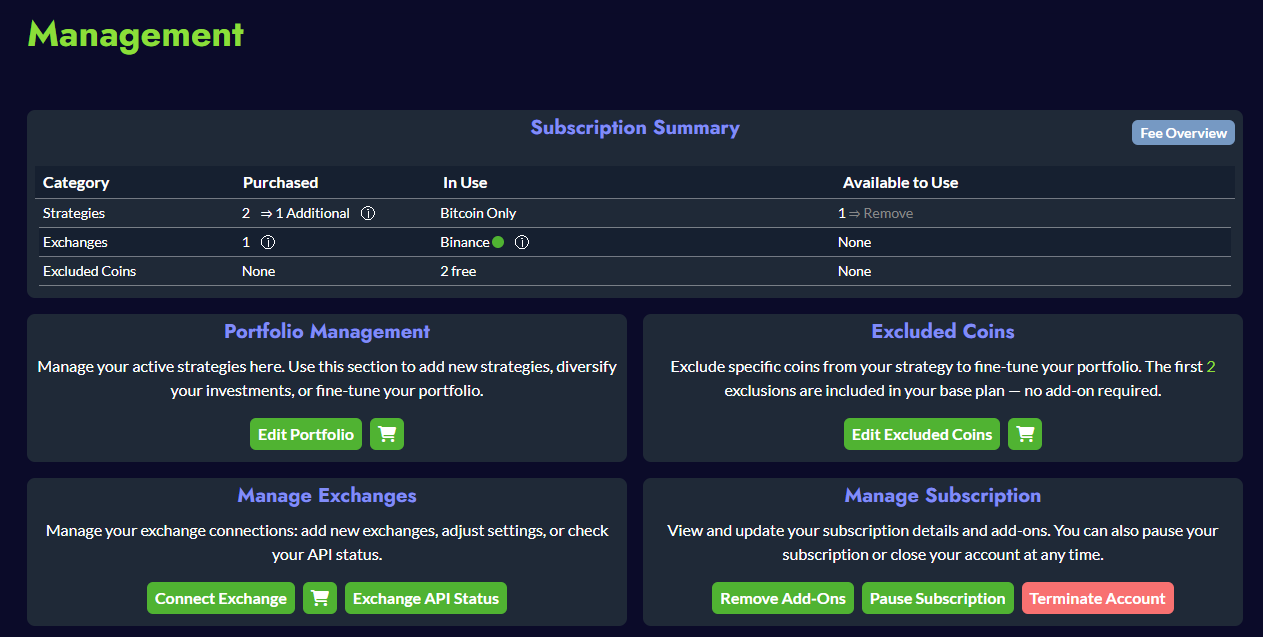Click the info icon next to Strategies purchased
The image size is (1263, 637).
(x=368, y=213)
